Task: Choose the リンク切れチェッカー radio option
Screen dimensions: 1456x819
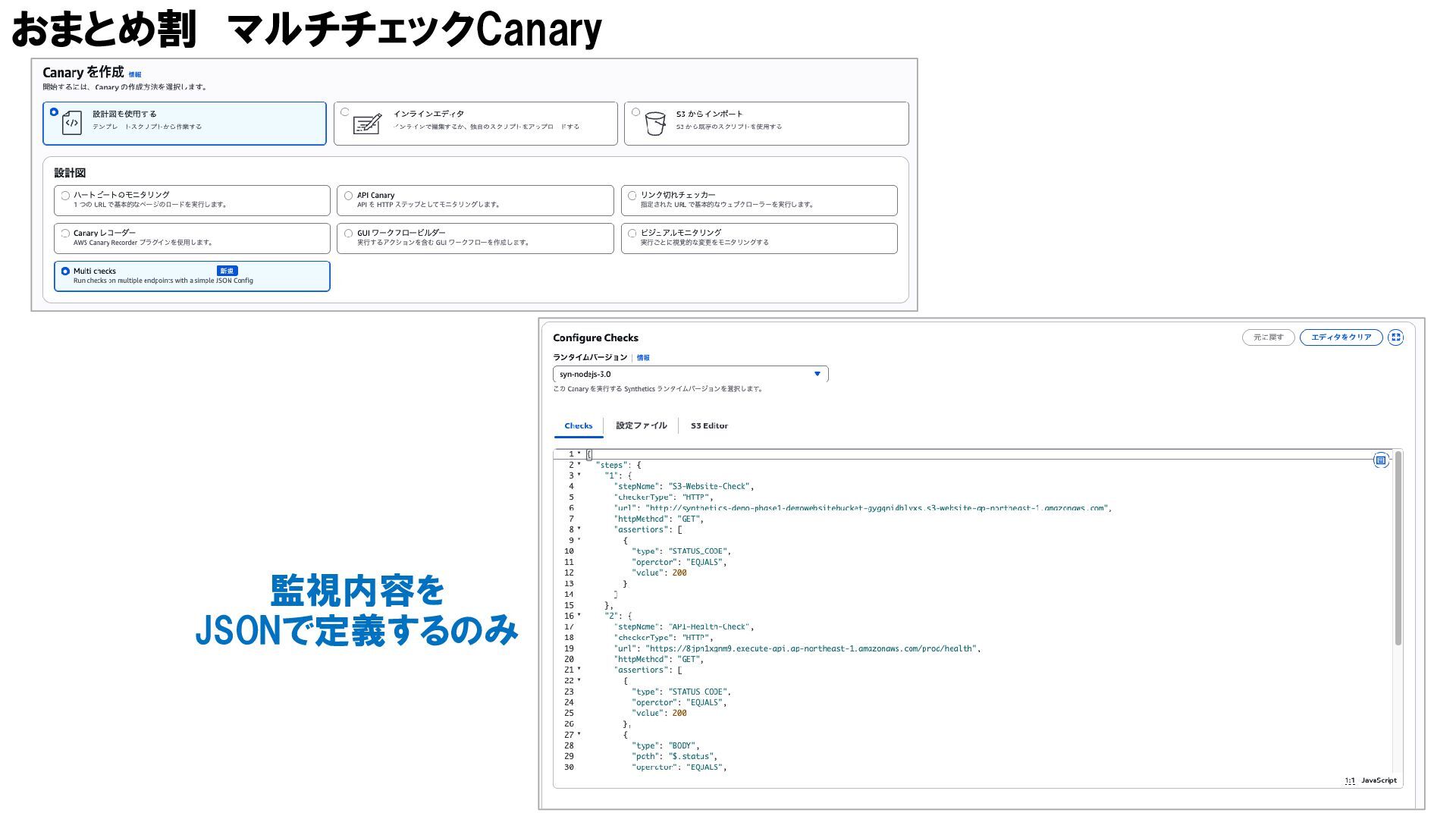Action: pyautogui.click(x=632, y=196)
